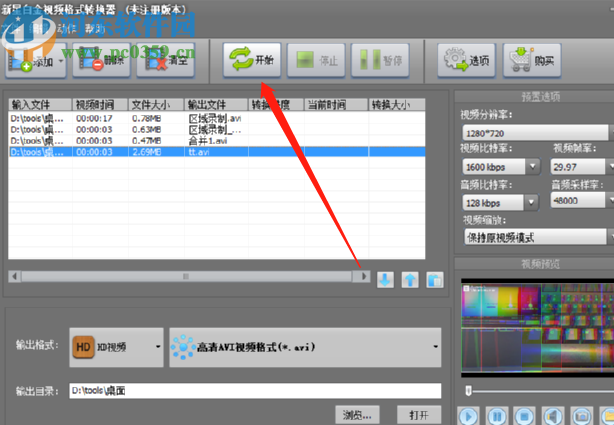This screenshot has height=425, width=614.
Task: Click the 输出目录 path input field
Action: 255,391
